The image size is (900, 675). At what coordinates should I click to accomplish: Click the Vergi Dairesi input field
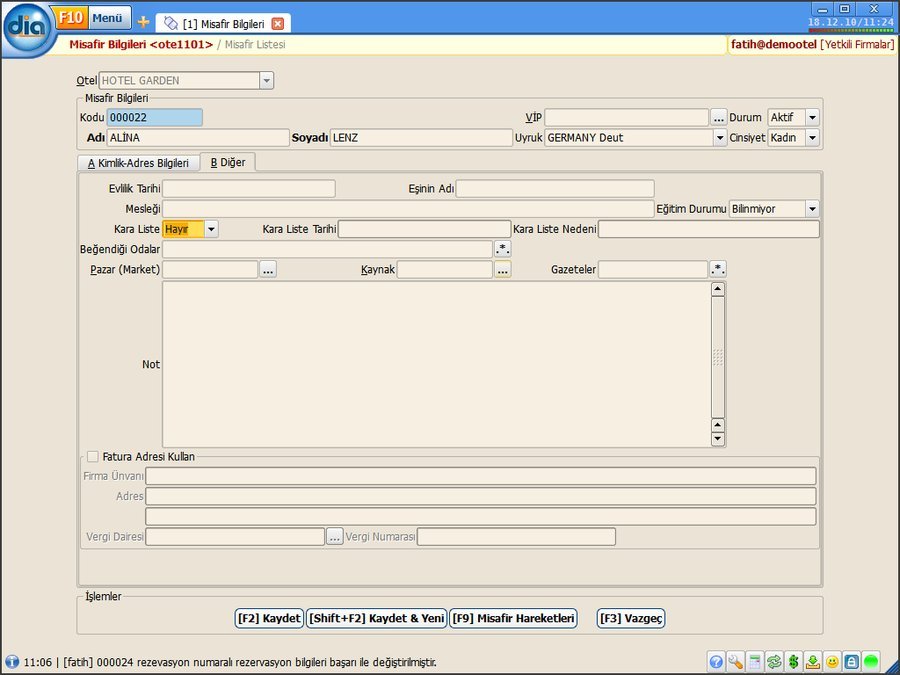coord(235,537)
